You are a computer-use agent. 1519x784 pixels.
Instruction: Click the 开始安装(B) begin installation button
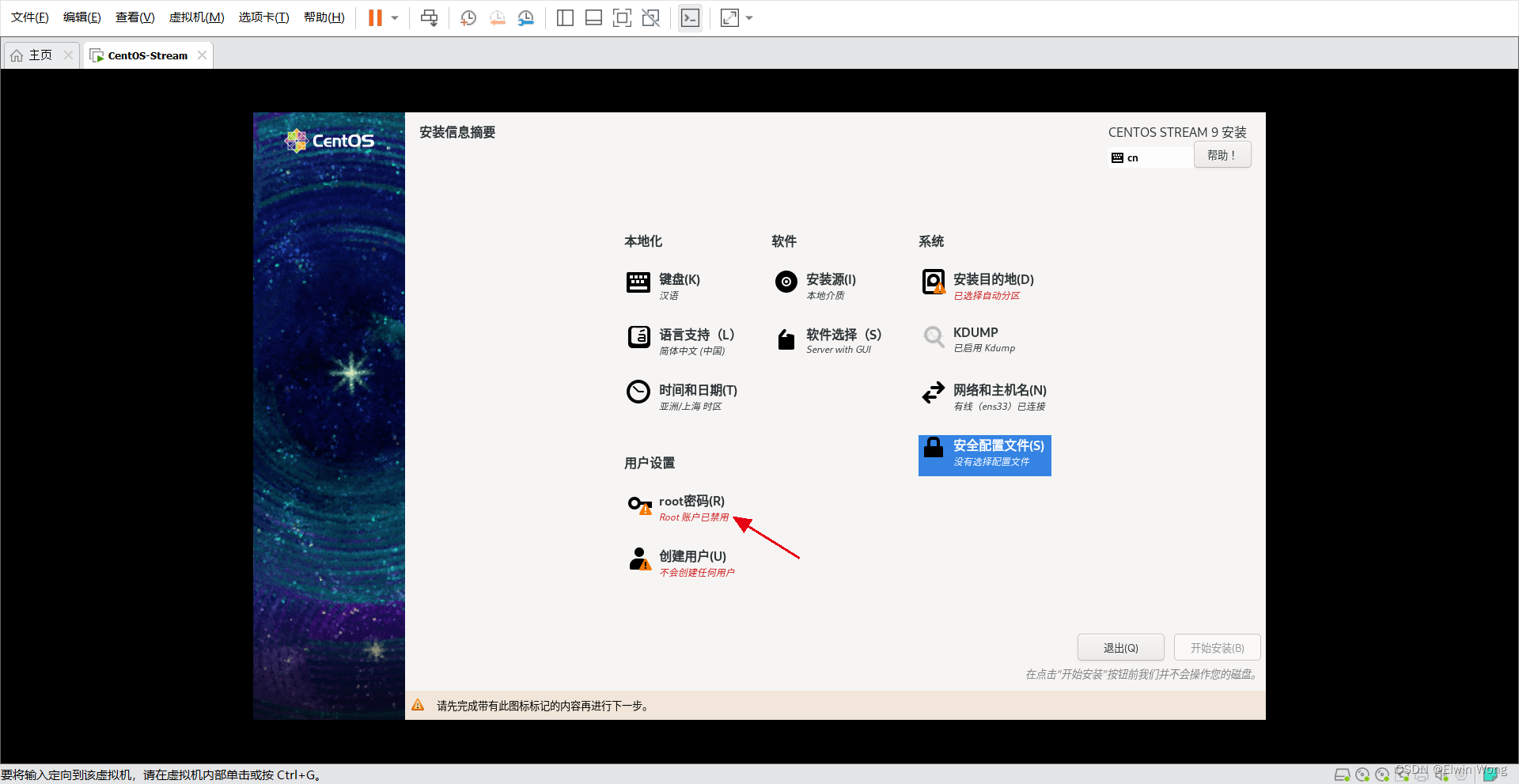[1217, 647]
